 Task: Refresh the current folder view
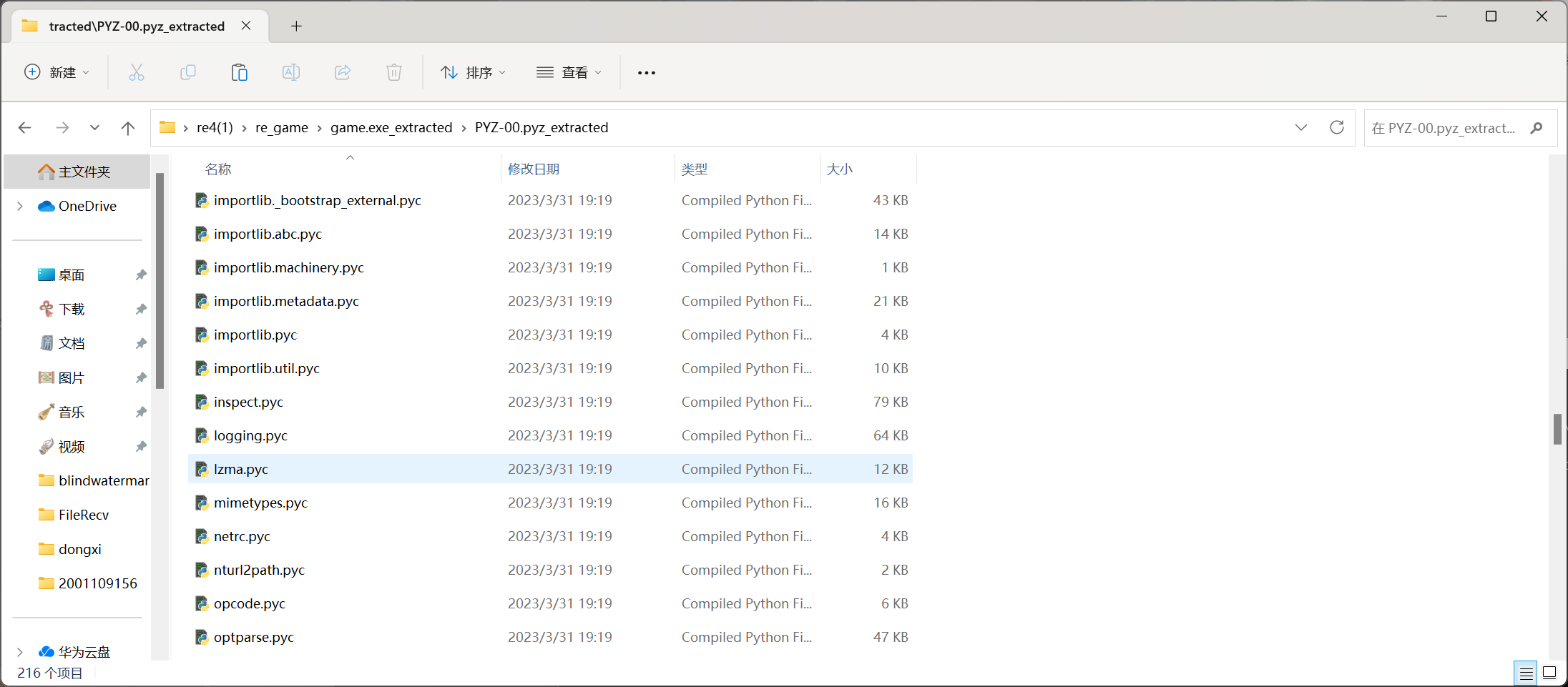click(1337, 127)
